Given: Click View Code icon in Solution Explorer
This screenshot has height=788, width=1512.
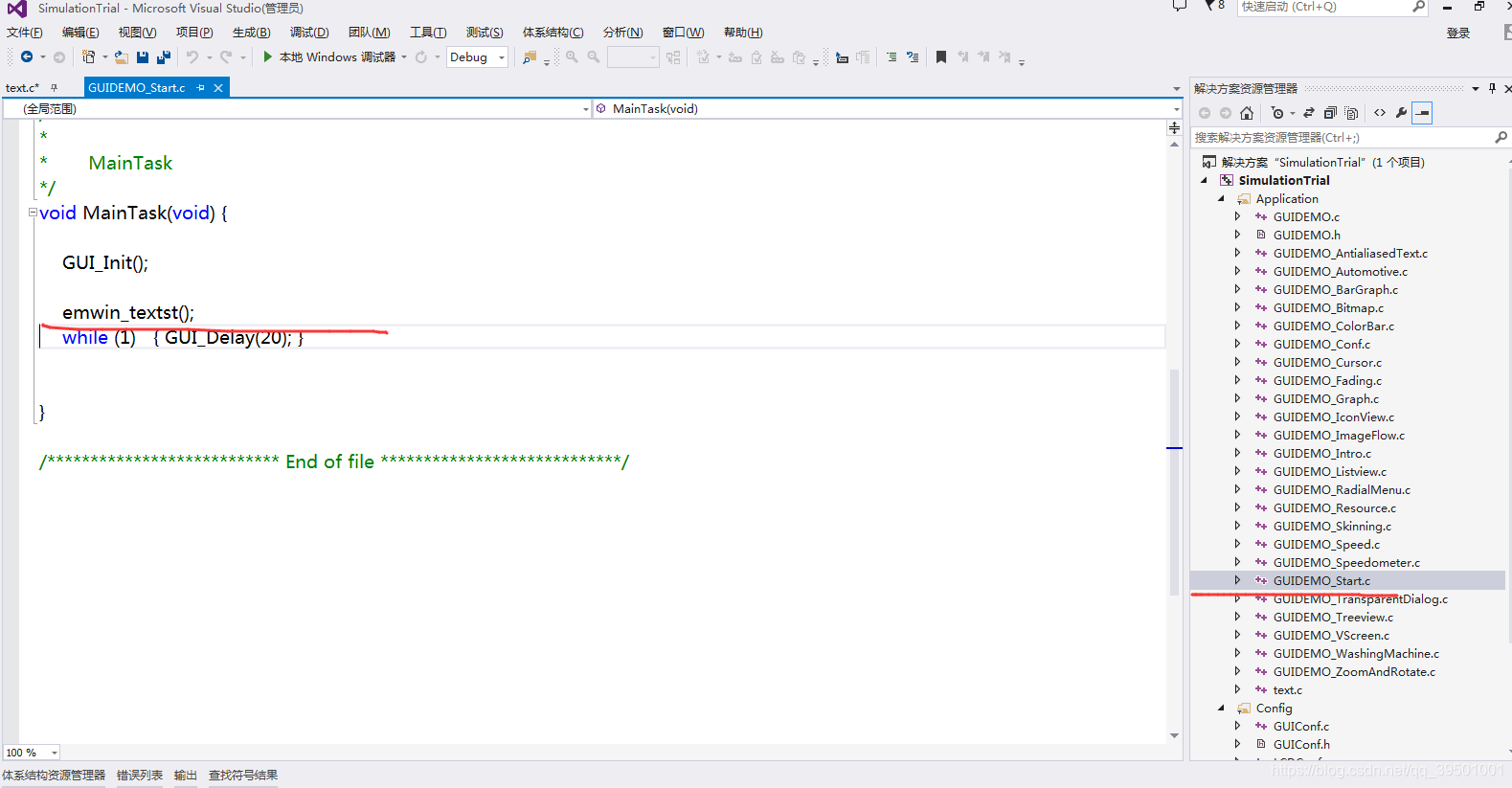Looking at the screenshot, I should (x=1380, y=113).
